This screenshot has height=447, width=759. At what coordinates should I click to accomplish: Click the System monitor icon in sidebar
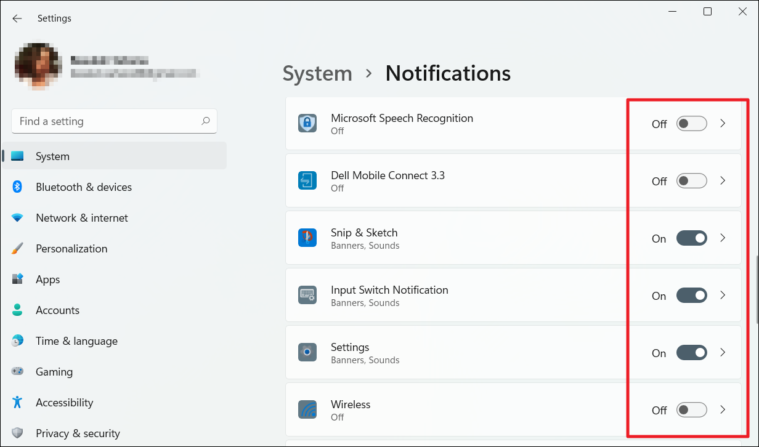point(17,156)
